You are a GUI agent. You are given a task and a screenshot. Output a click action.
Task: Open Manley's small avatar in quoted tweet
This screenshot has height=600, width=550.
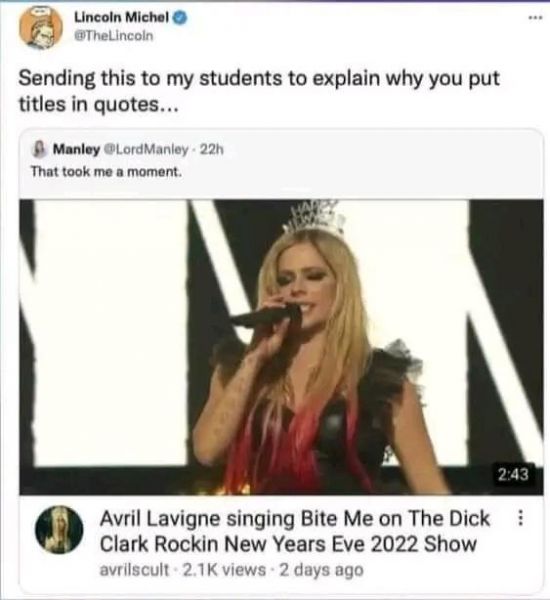pyautogui.click(x=39, y=149)
